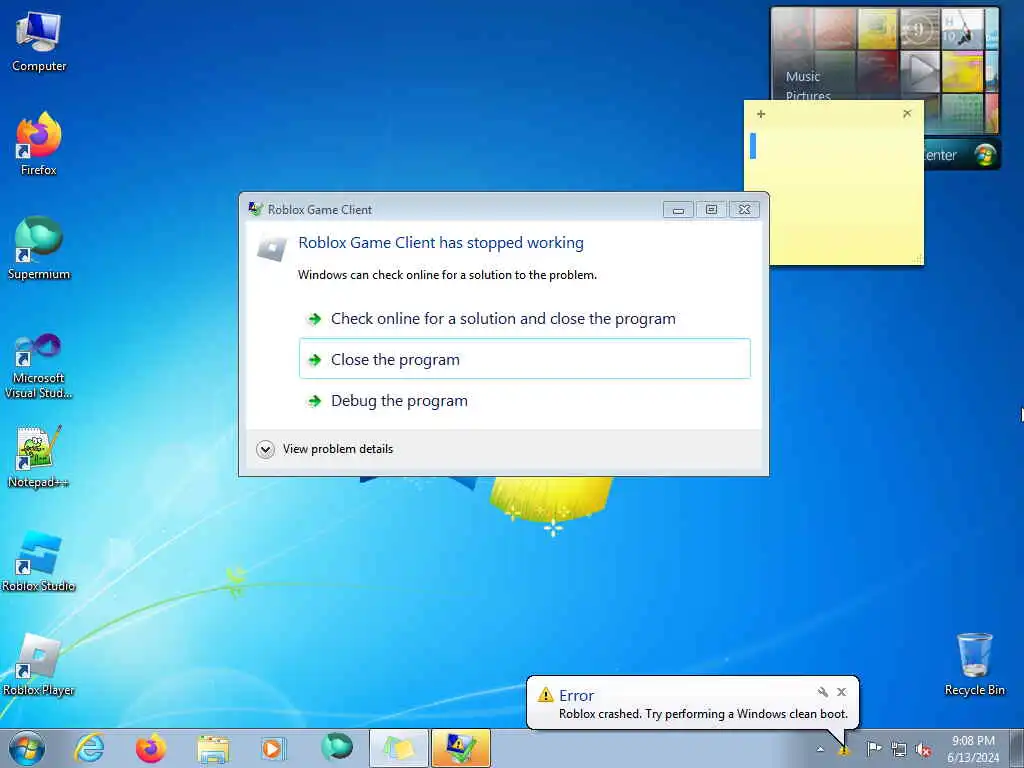Viewport: 1024px width, 768px height.
Task: Open Action Center flag tray icon
Action: pos(874,749)
